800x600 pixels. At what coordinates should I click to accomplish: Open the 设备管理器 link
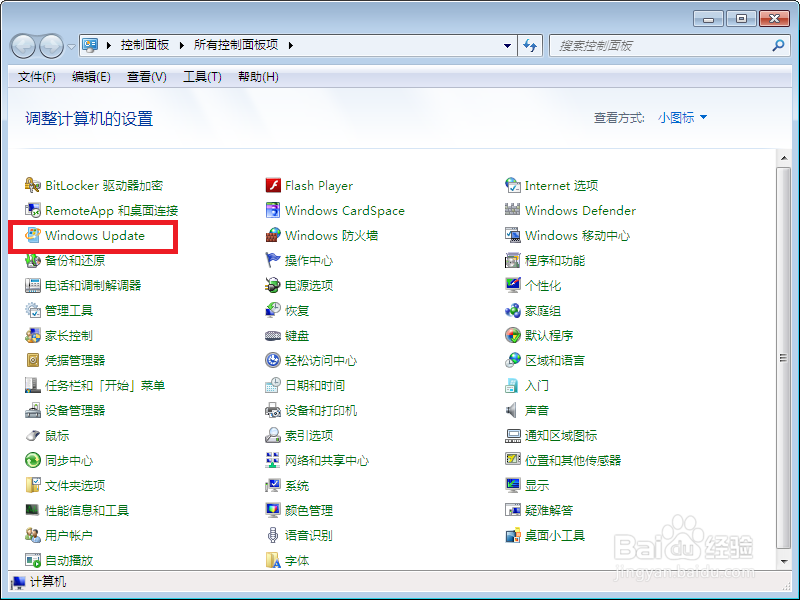pyautogui.click(x=75, y=410)
